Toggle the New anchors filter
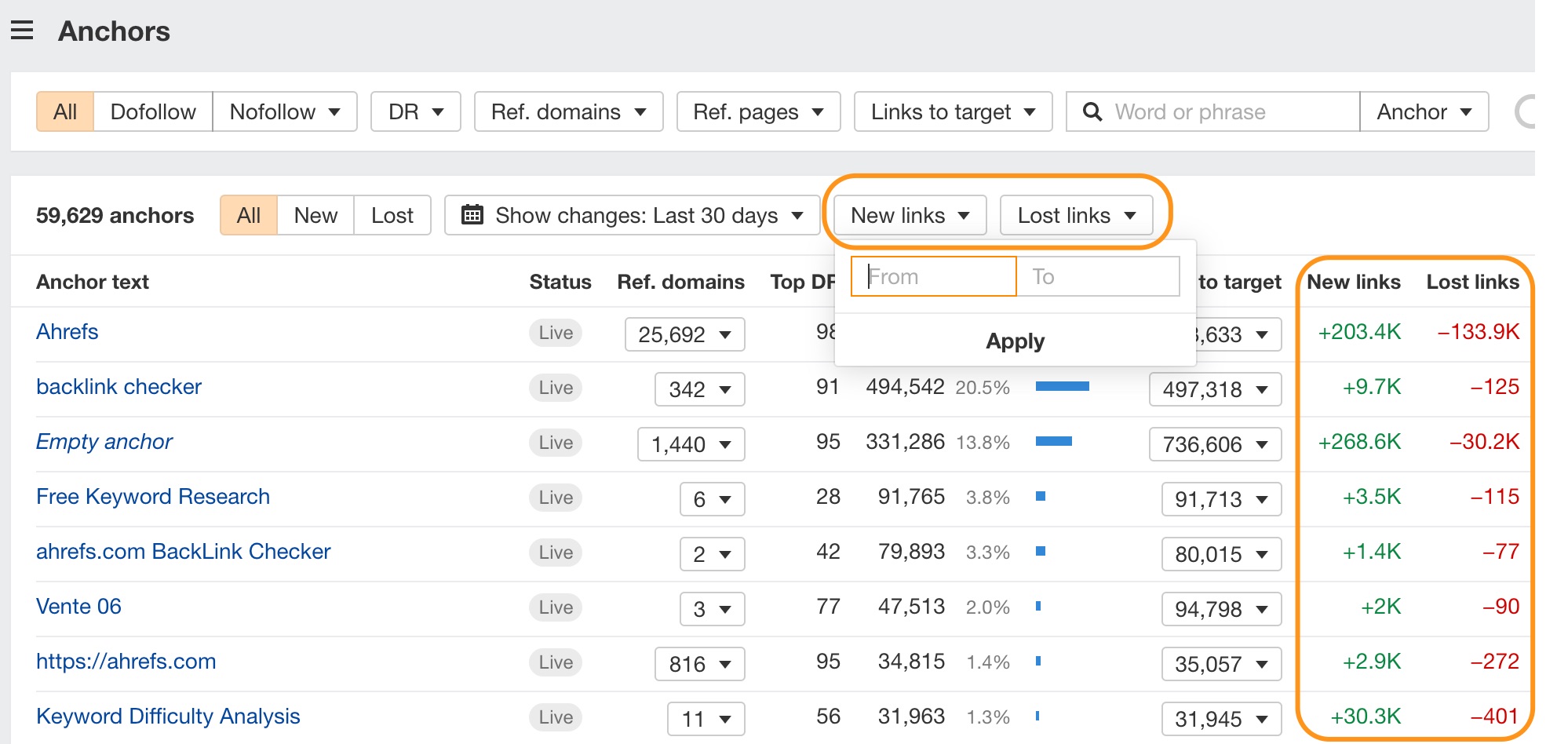Image resolution: width=1568 pixels, height=744 pixels. tap(315, 216)
